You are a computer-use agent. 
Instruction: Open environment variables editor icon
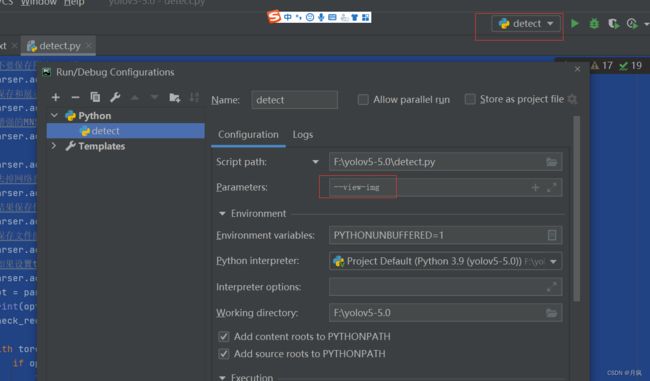(x=552, y=235)
